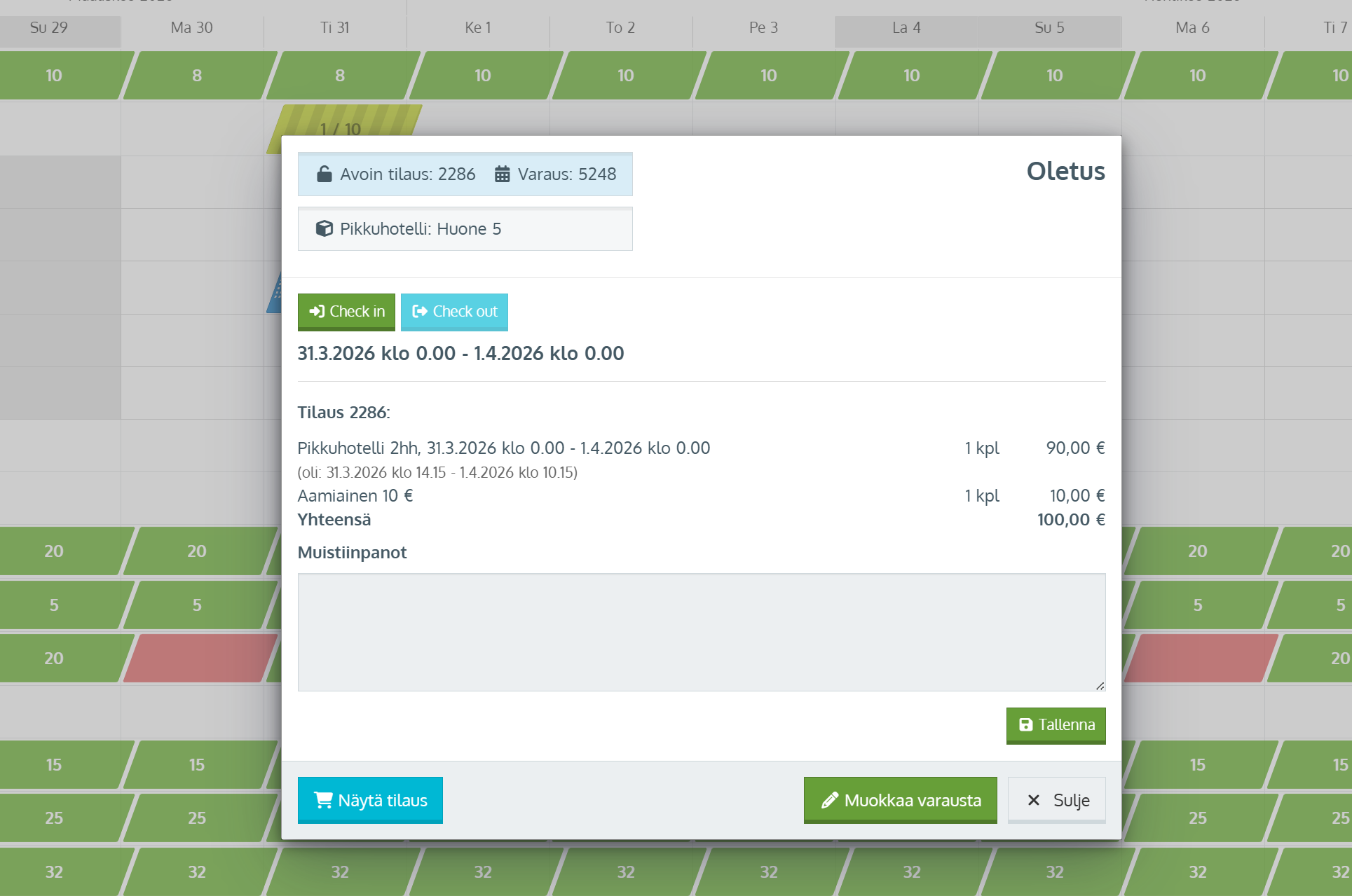Click the Yhteensä label
Screen dimensions: 1352x896
pos(334,519)
